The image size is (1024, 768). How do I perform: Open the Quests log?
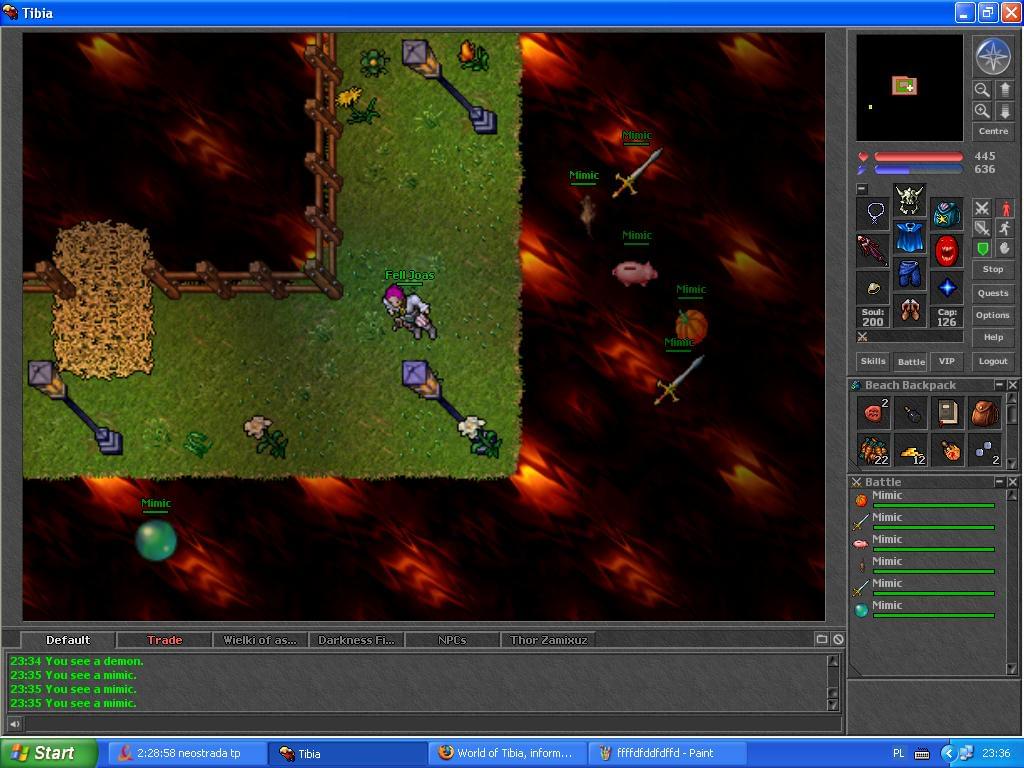pyautogui.click(x=993, y=293)
